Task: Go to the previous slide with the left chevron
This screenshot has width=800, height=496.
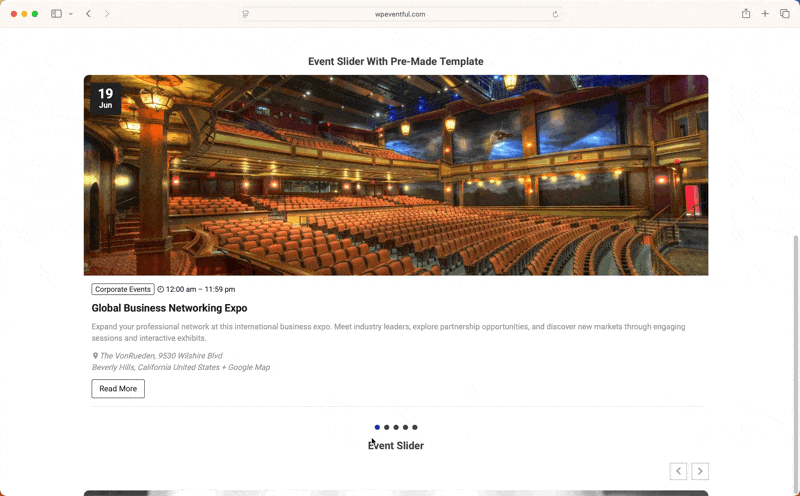Action: point(678,471)
